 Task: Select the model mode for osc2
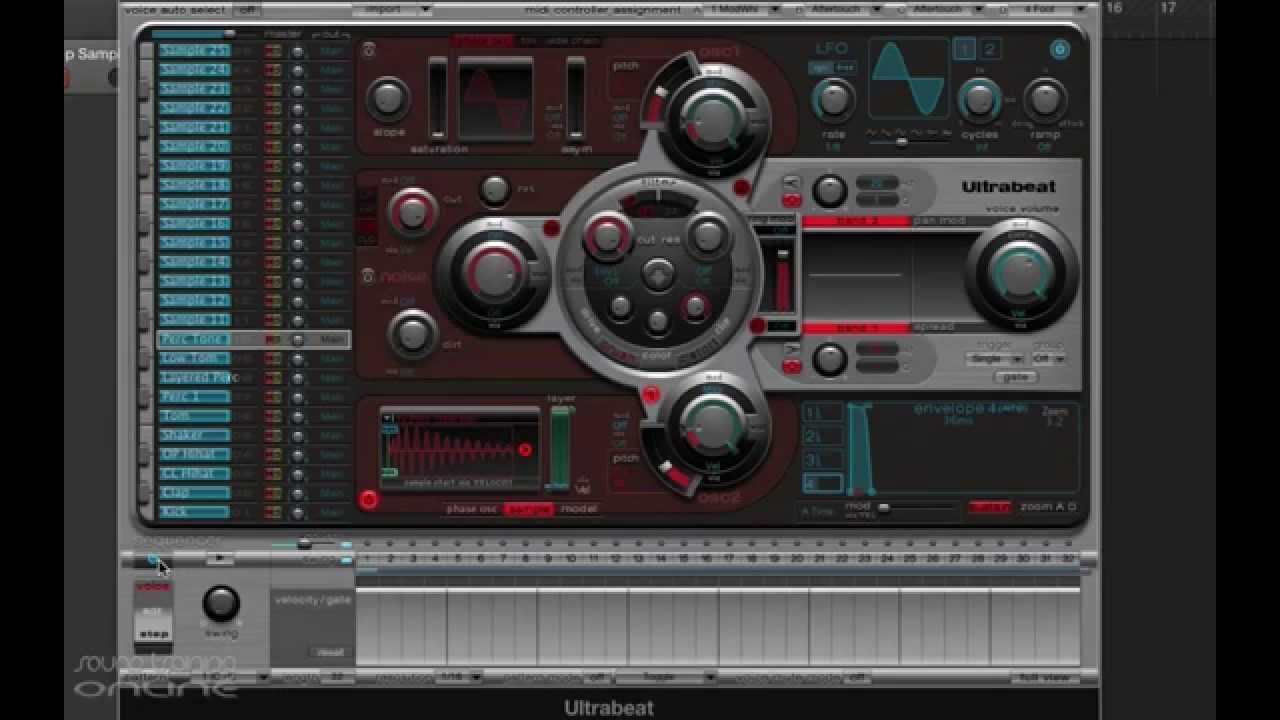(579, 509)
